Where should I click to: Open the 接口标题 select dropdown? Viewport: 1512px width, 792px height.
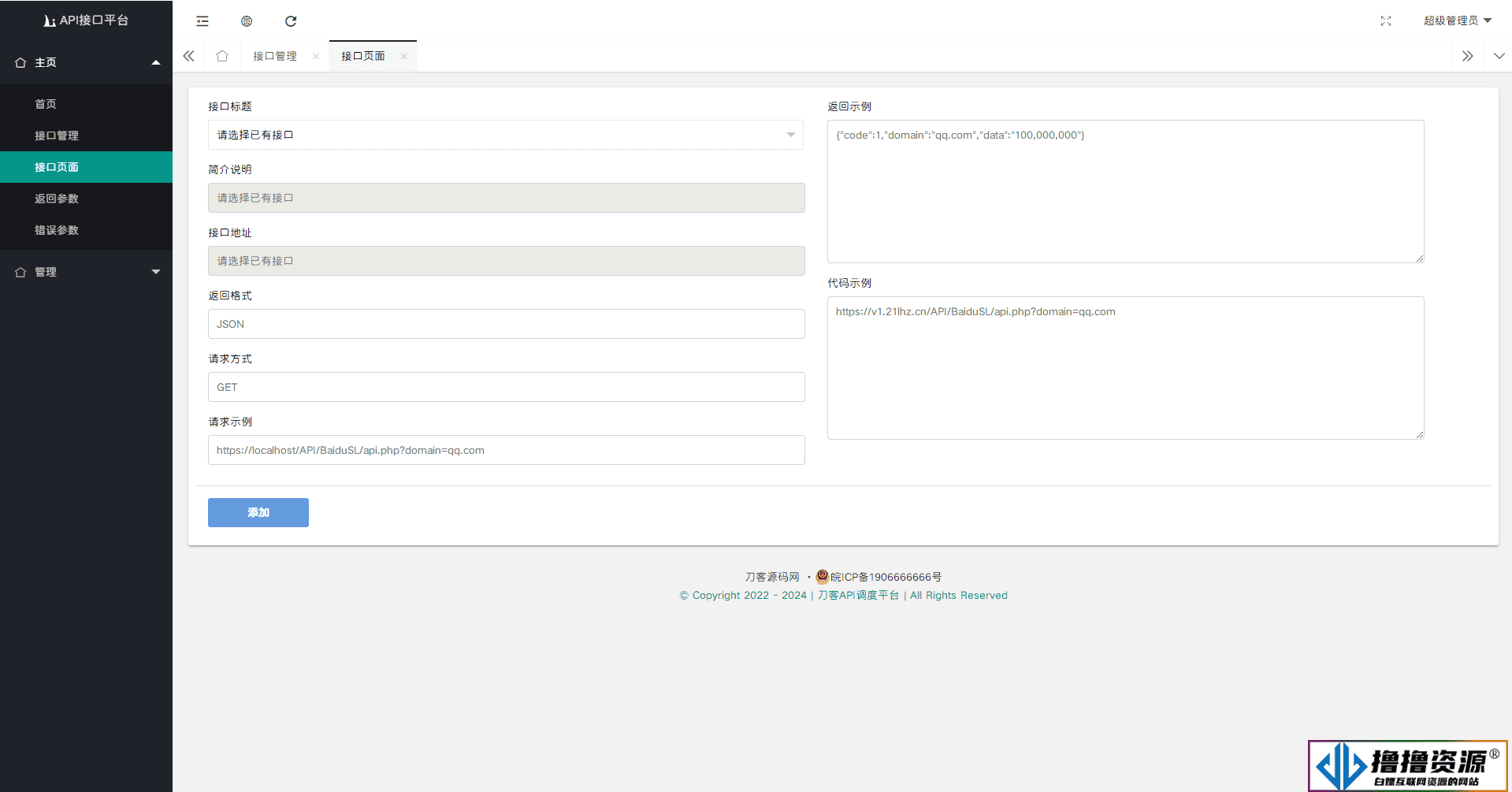tap(506, 135)
